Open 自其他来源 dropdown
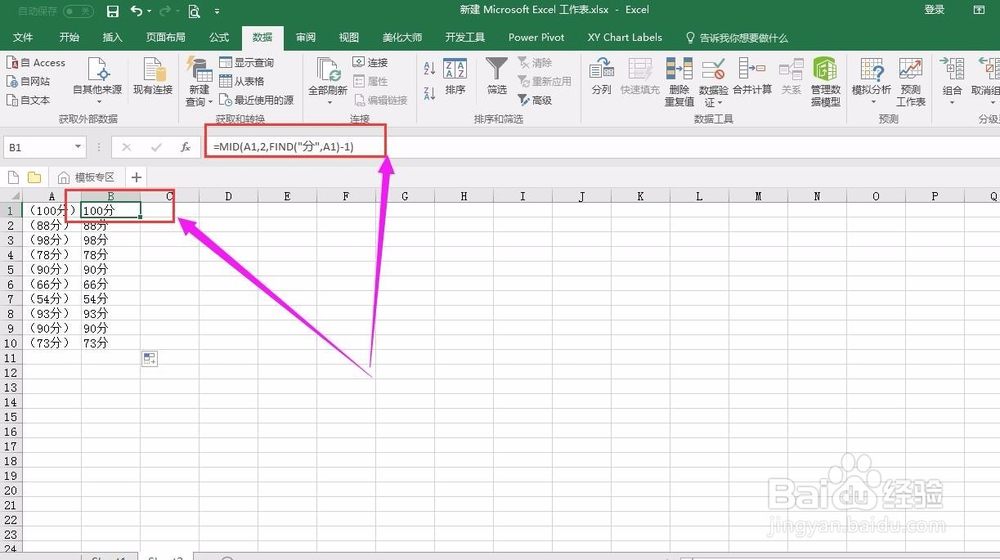Viewport: 1000px width, 560px height. point(97,81)
